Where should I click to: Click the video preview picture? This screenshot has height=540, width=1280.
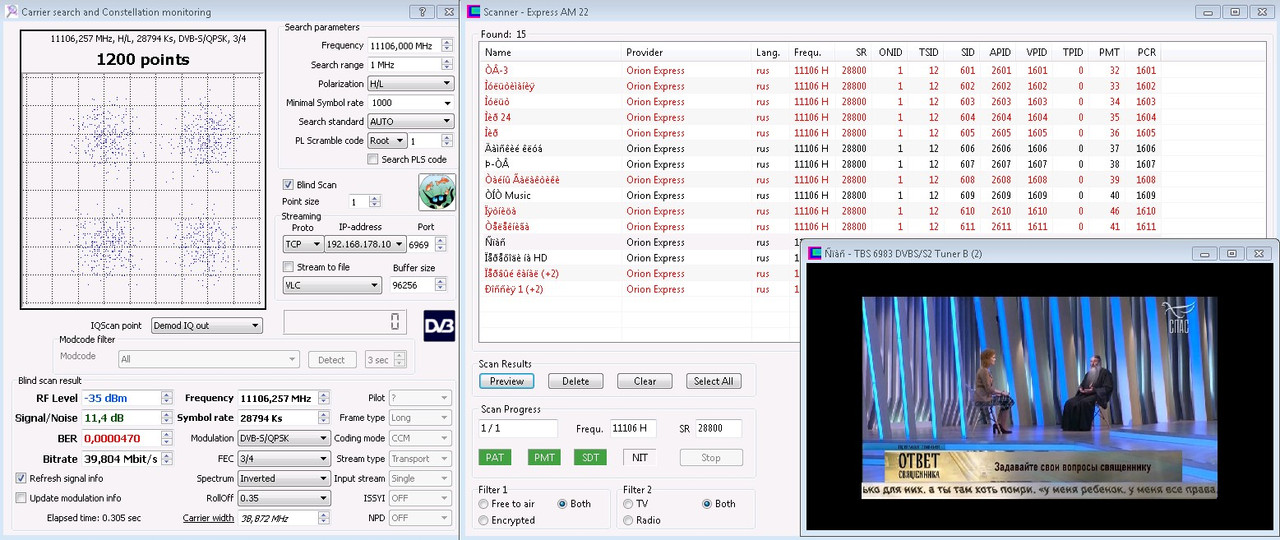pyautogui.click(x=1040, y=396)
